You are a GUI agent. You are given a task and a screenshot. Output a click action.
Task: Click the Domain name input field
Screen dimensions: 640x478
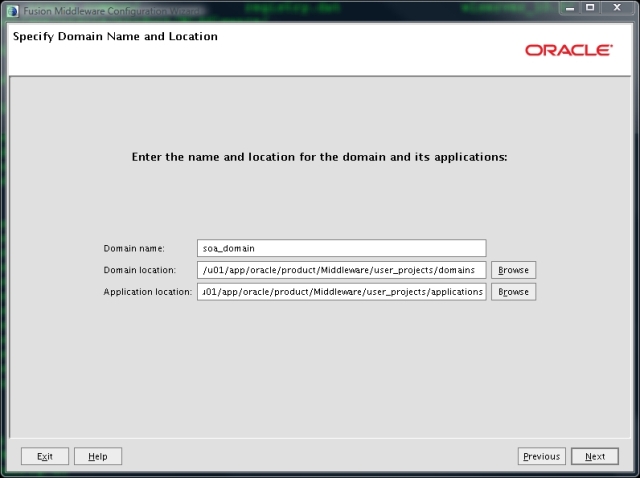point(341,248)
